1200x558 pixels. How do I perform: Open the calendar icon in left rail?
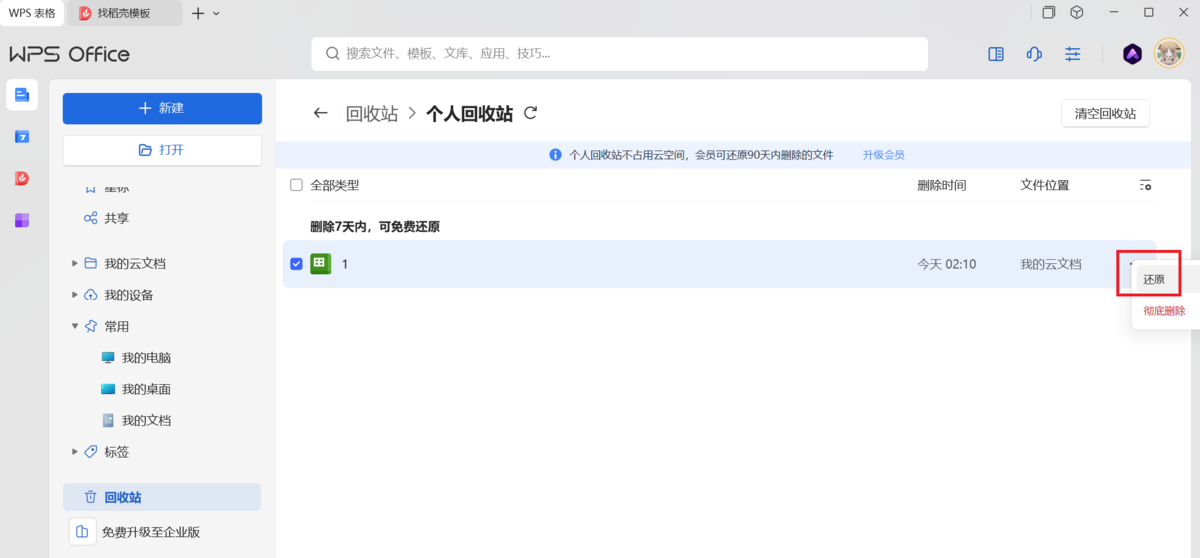point(22,136)
